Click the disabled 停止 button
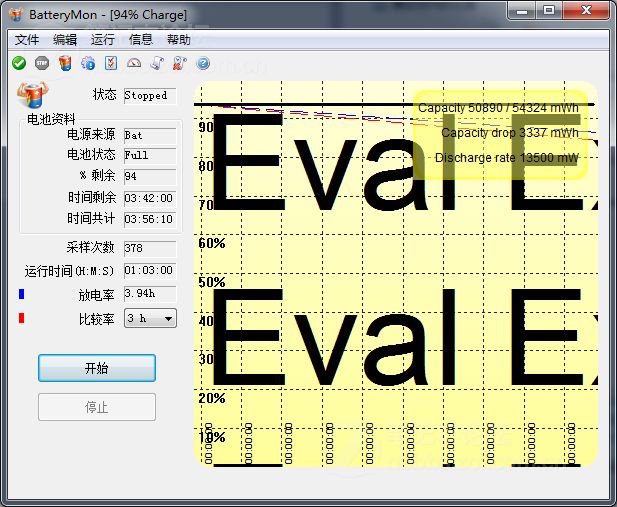The image size is (617, 507). point(97,407)
